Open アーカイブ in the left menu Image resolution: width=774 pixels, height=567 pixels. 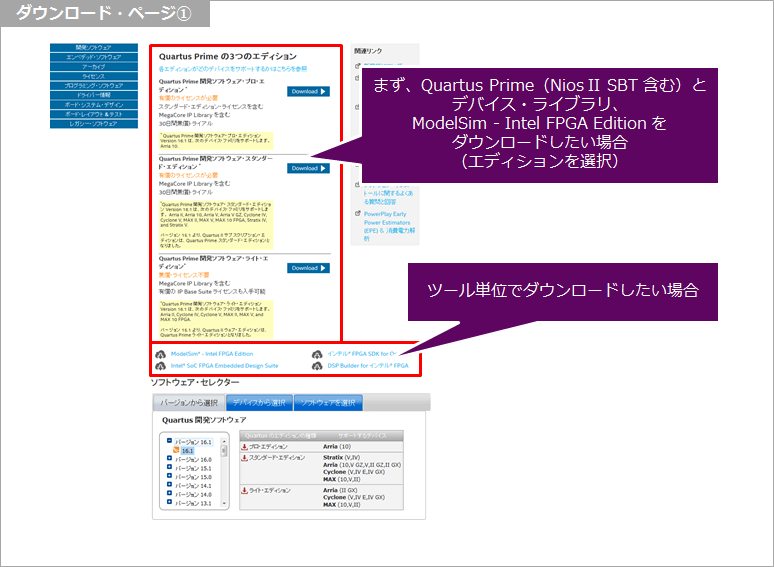coord(94,67)
